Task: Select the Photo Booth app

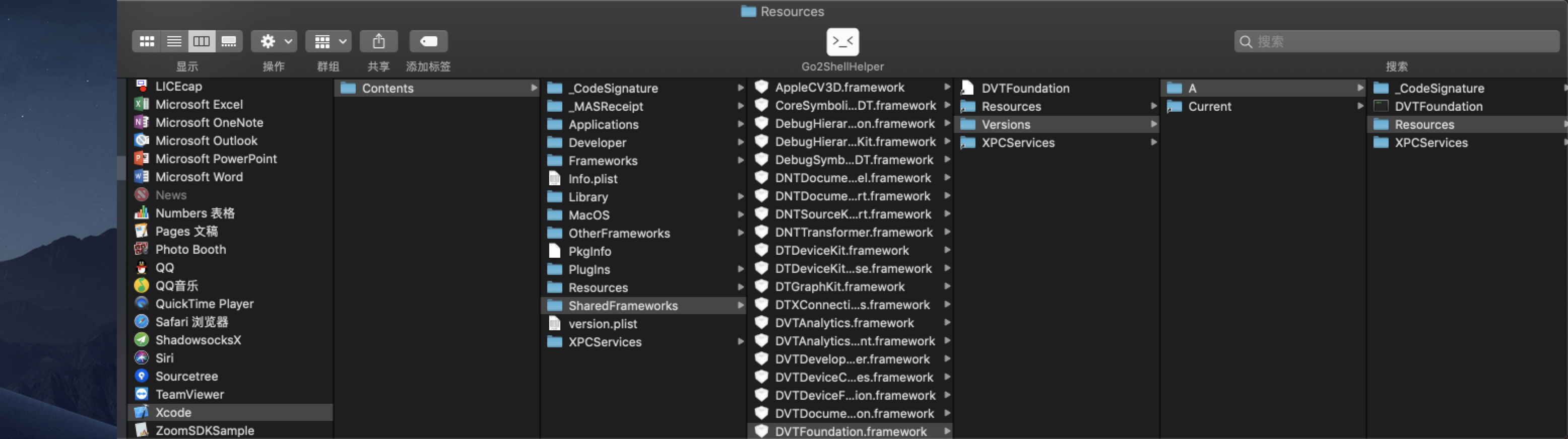Action: (x=231, y=249)
